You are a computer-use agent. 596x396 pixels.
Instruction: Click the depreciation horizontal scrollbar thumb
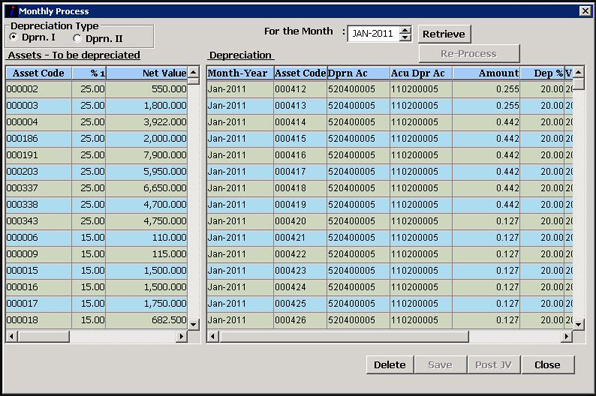(344, 336)
